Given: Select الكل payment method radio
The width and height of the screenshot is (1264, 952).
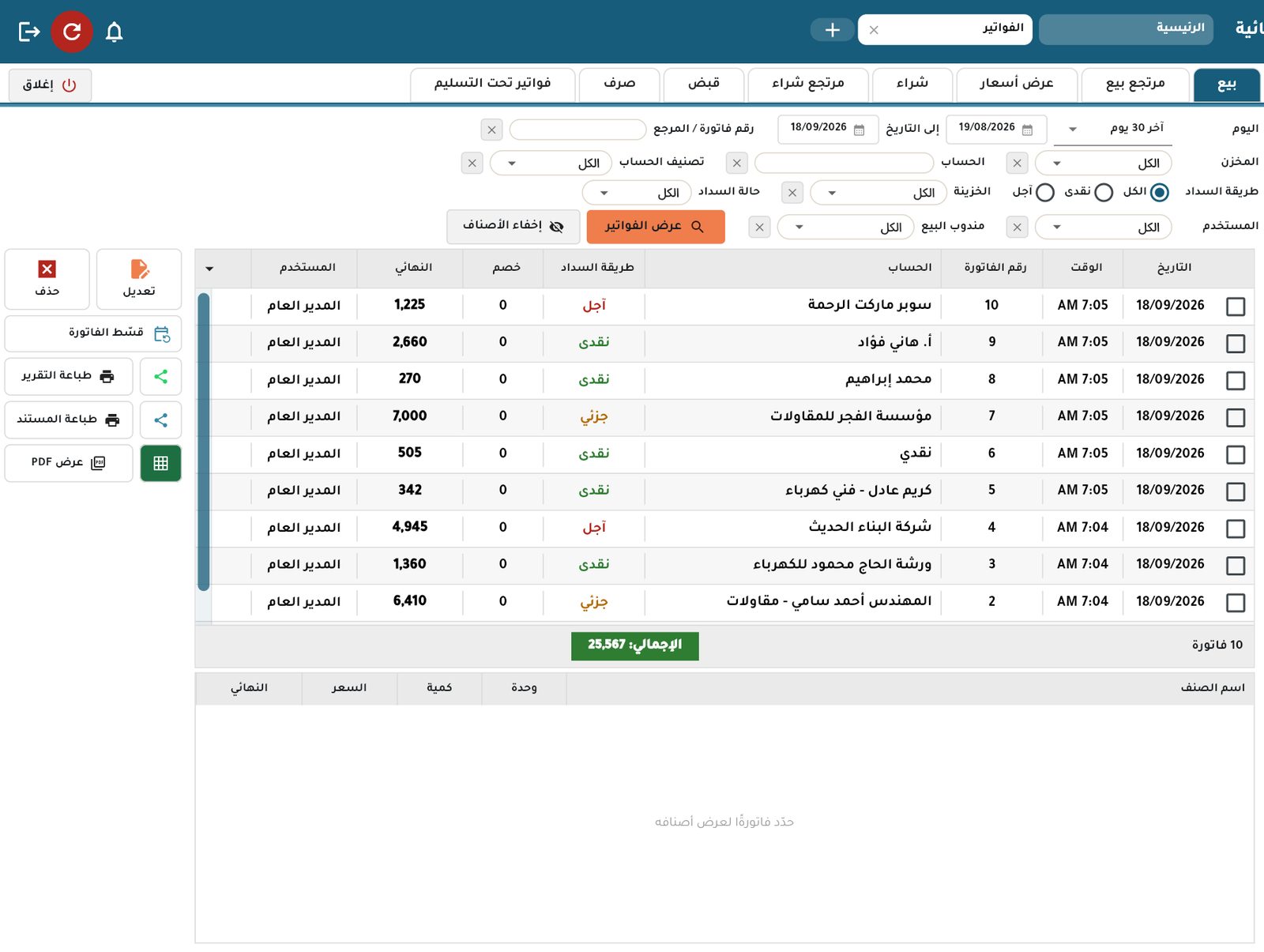Looking at the screenshot, I should [x=1160, y=192].
